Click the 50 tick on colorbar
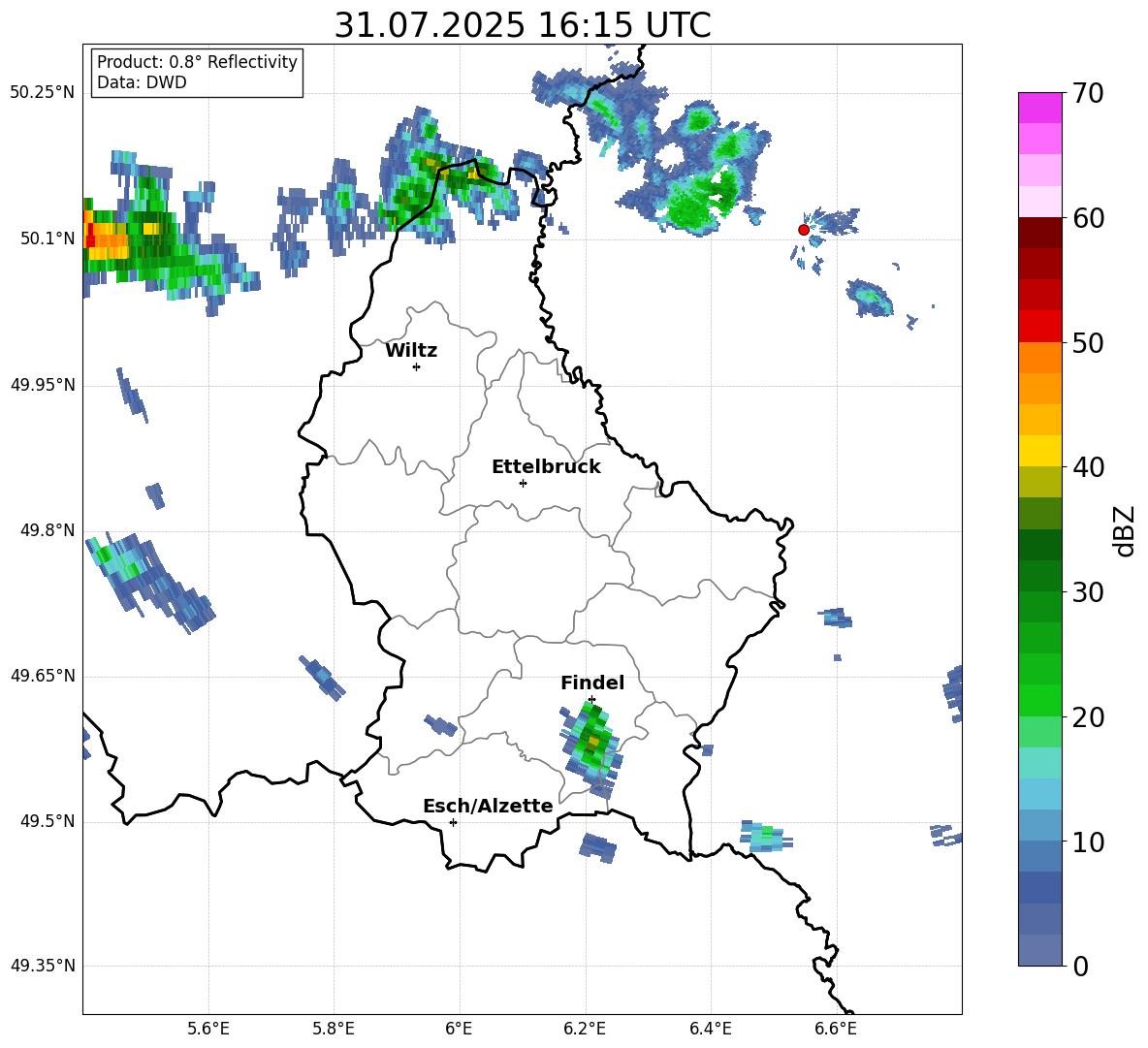Screen dimensions: 1148x1048 pyautogui.click(x=1088, y=342)
